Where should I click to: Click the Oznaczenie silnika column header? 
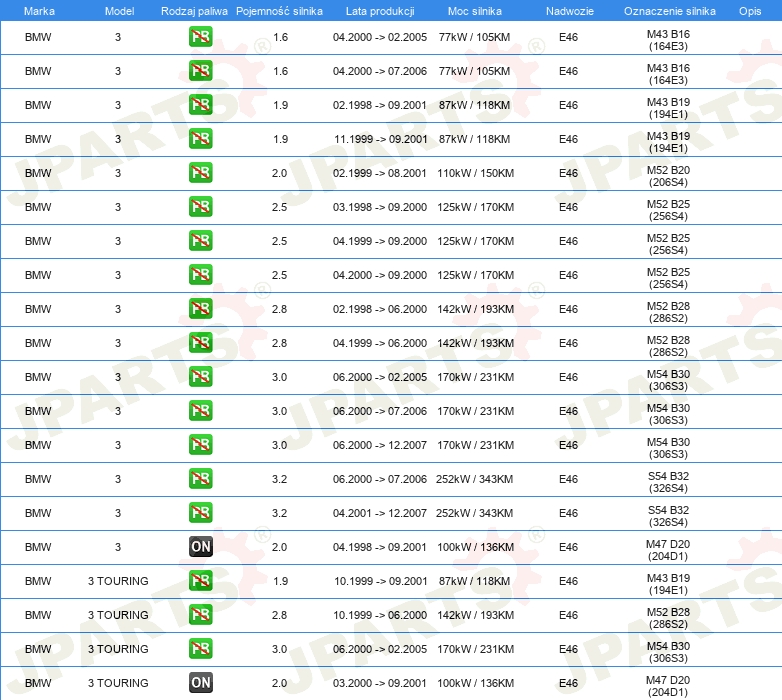pos(669,11)
